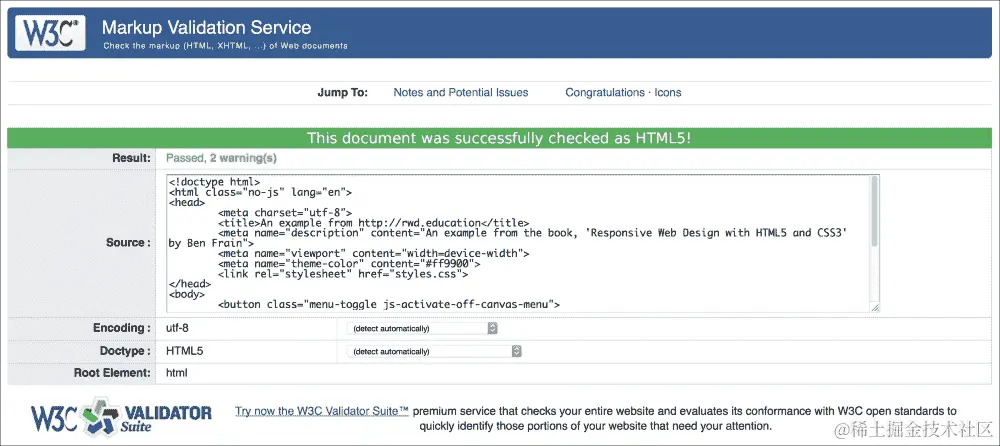Open the Encoding detect automatically dropdown
1000x446 pixels.
[x=422, y=328]
